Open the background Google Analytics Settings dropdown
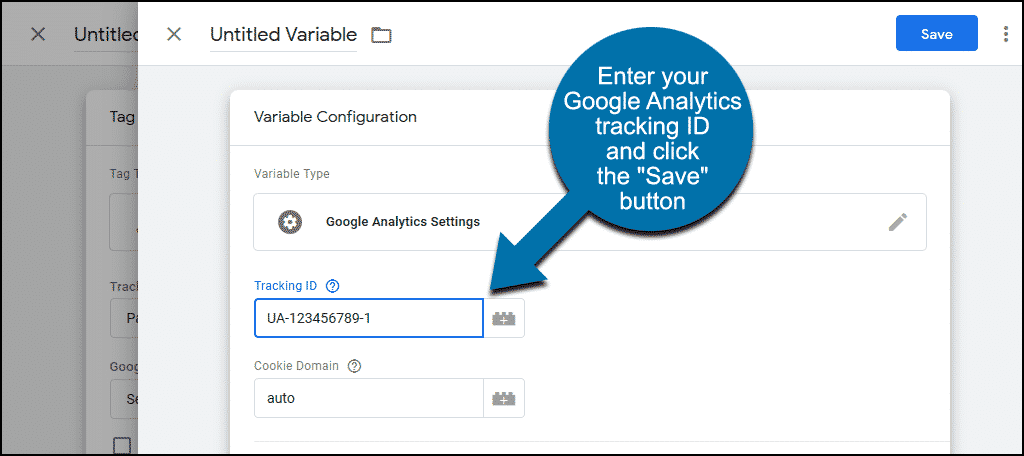The width and height of the screenshot is (1024, 456). [123, 399]
